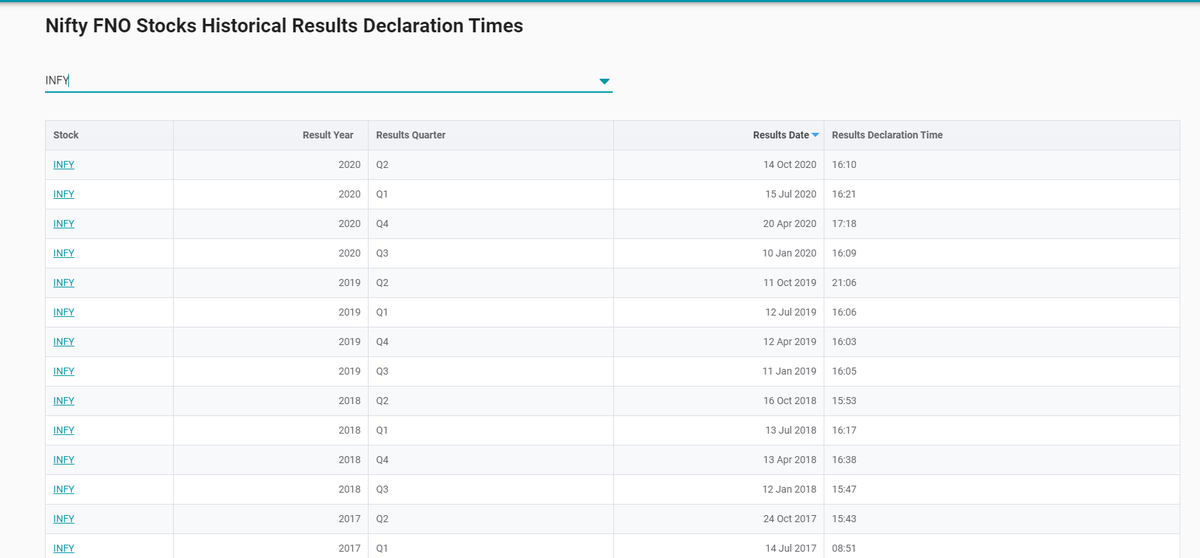Click the declaration time 16:21
Screen dimensions: 1200x558
[844, 194]
